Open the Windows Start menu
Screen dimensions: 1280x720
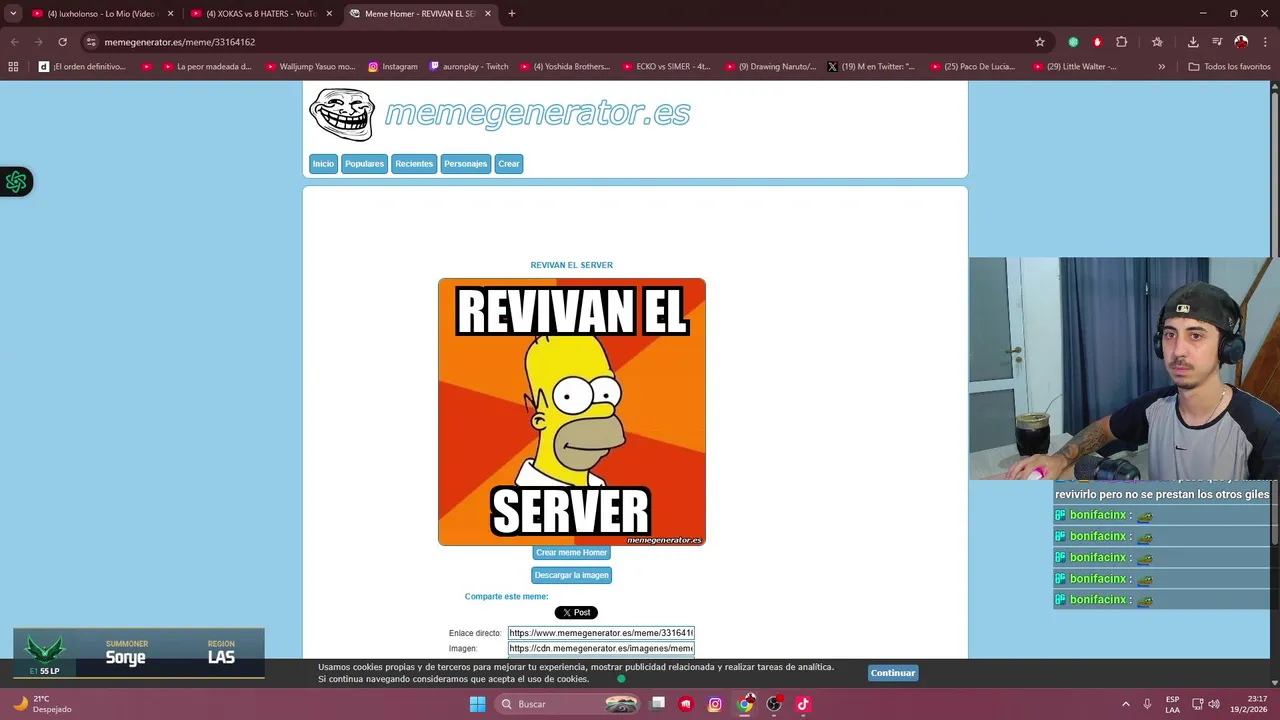point(477,704)
